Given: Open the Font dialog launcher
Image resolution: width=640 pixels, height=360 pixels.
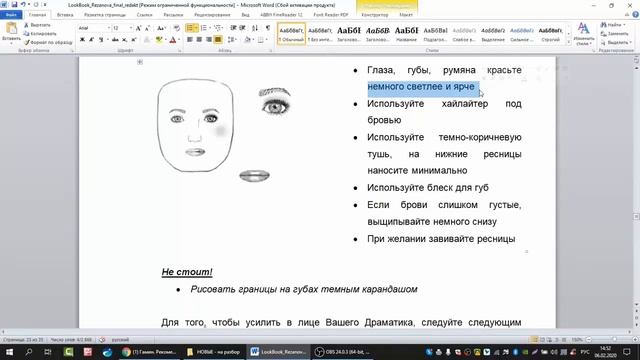Looking at the screenshot, I should coord(180,51).
